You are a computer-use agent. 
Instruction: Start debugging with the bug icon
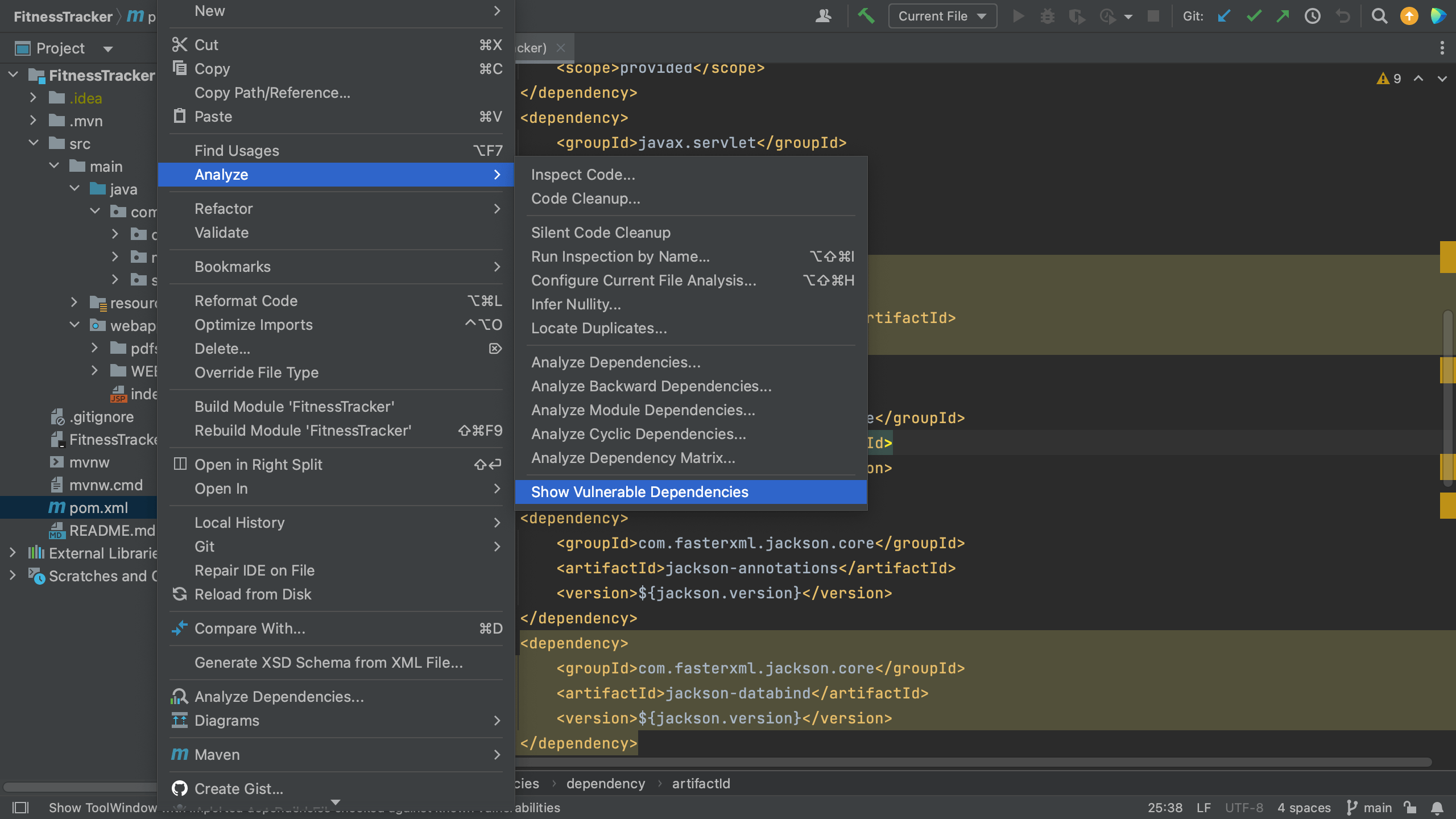(x=1048, y=16)
